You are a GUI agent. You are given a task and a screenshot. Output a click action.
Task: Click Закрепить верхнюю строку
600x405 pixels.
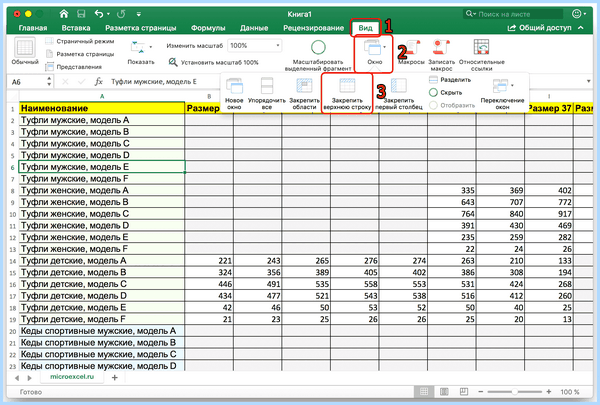pyautogui.click(x=347, y=94)
